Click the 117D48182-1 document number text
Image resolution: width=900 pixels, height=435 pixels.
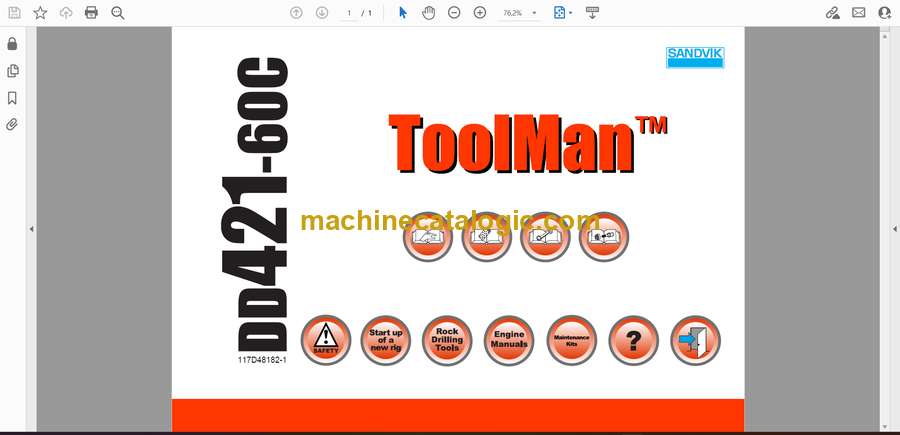click(x=262, y=360)
